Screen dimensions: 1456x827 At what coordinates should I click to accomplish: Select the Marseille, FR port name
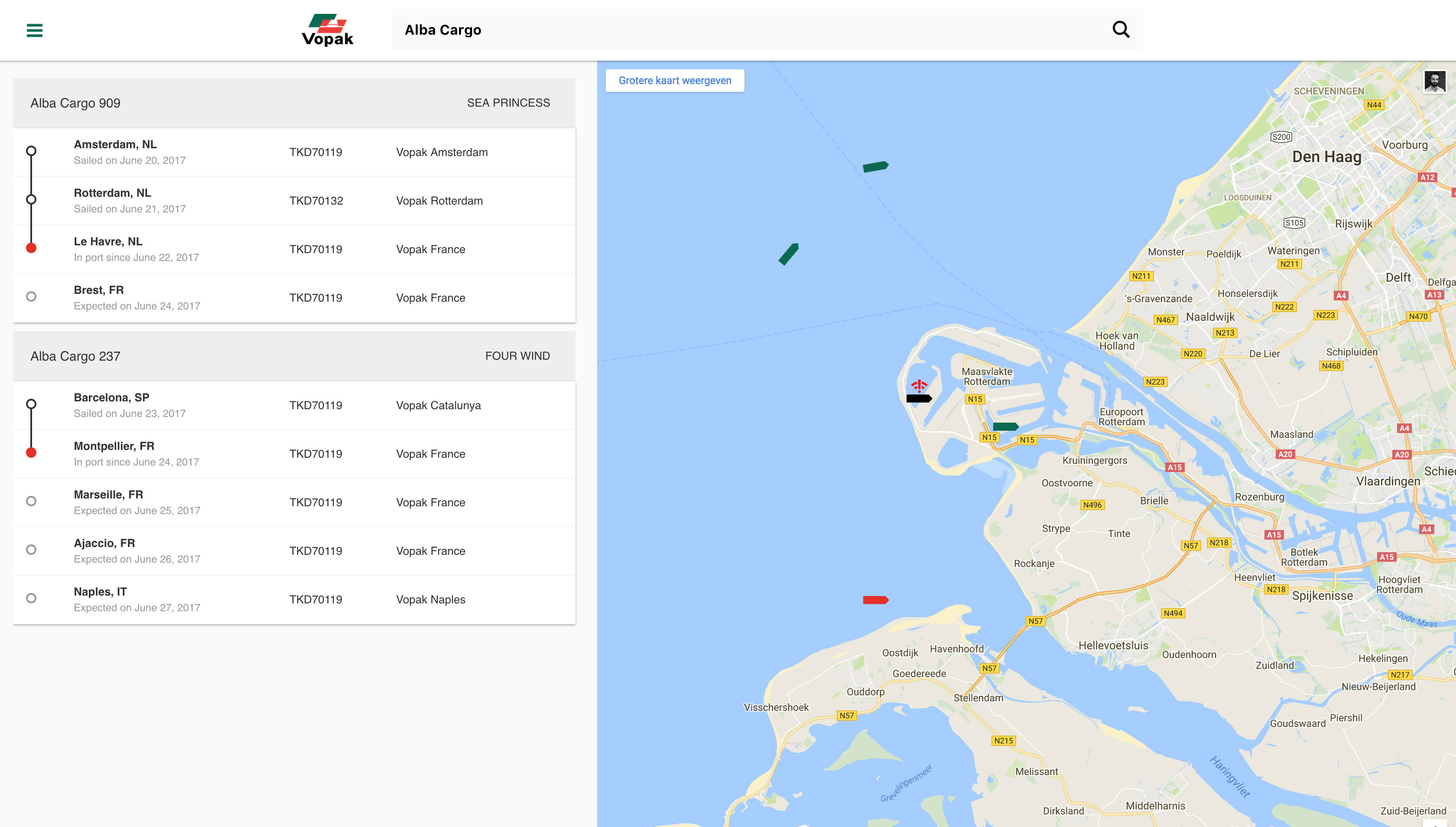point(108,495)
